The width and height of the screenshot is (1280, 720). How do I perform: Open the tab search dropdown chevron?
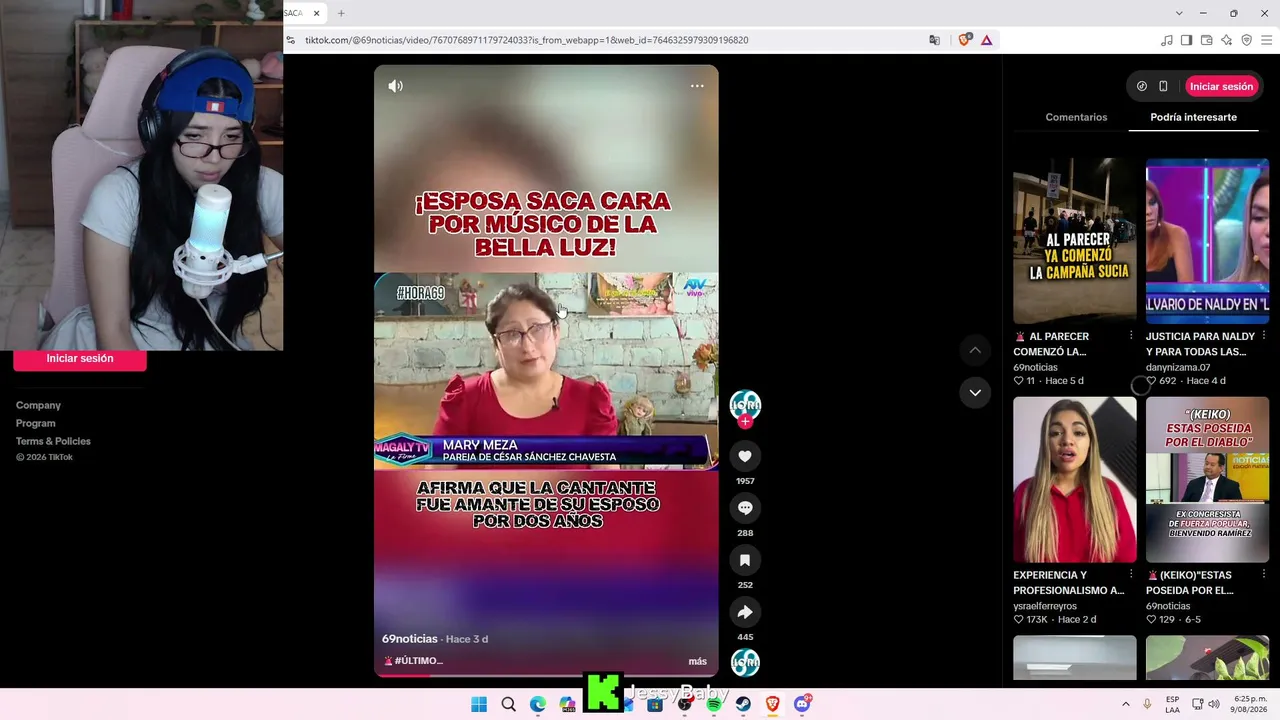click(1179, 13)
